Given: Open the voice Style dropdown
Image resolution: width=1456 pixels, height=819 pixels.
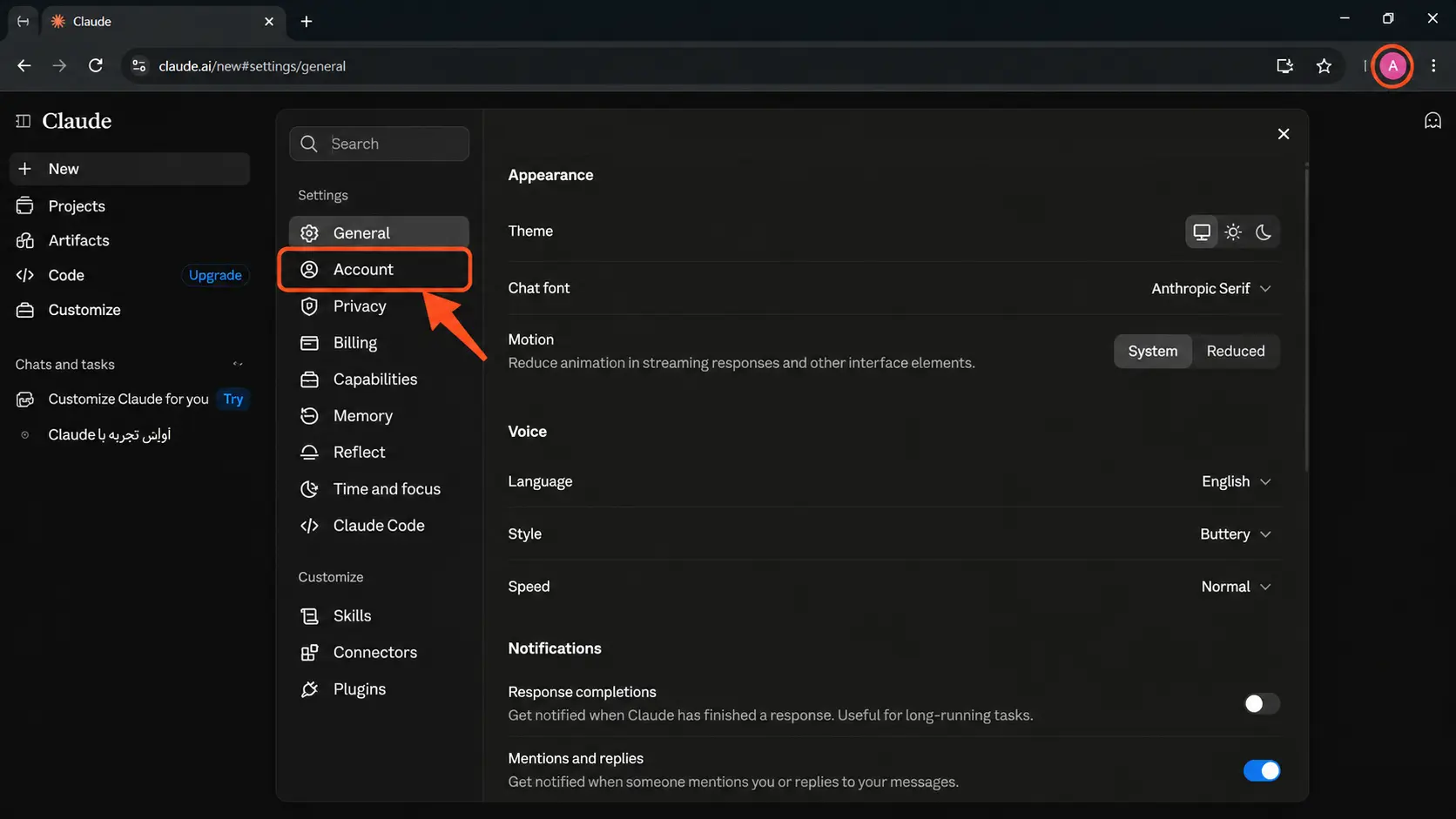Looking at the screenshot, I should [1236, 534].
